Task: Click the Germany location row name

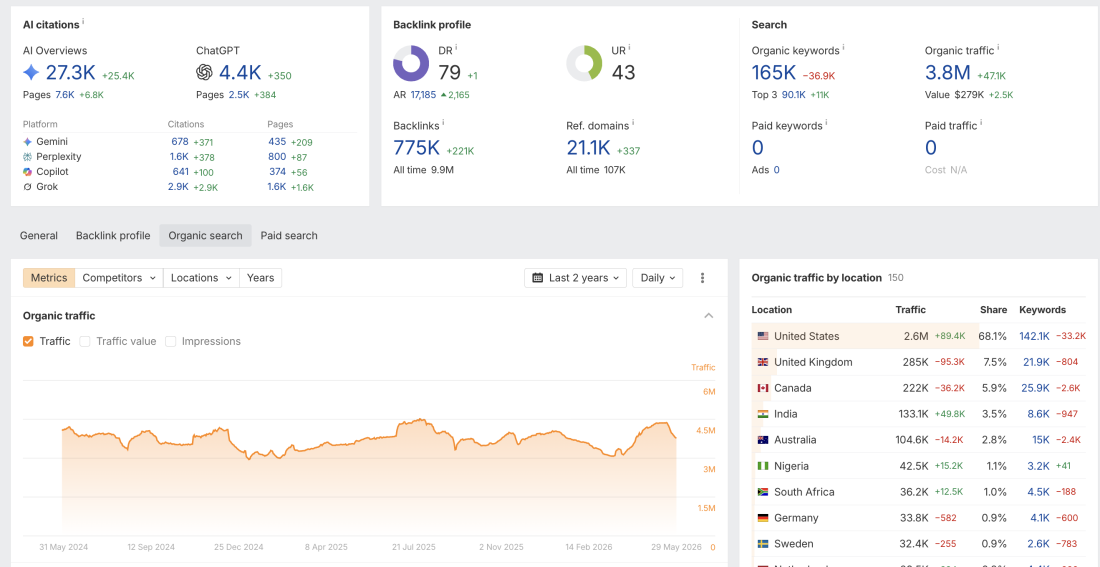Action: click(x=796, y=518)
